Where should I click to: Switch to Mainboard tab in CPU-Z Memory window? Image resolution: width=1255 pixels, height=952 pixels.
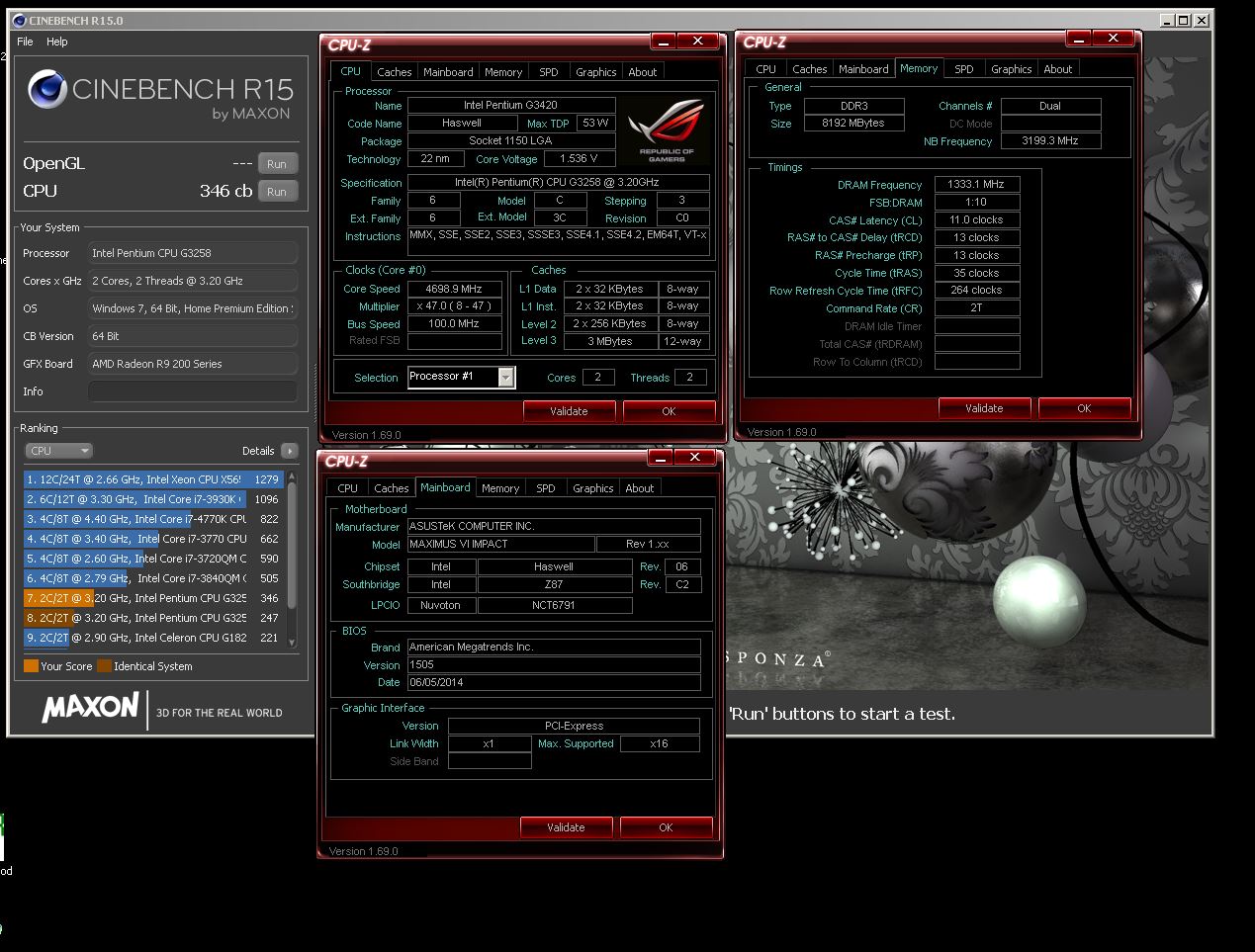[x=863, y=69]
